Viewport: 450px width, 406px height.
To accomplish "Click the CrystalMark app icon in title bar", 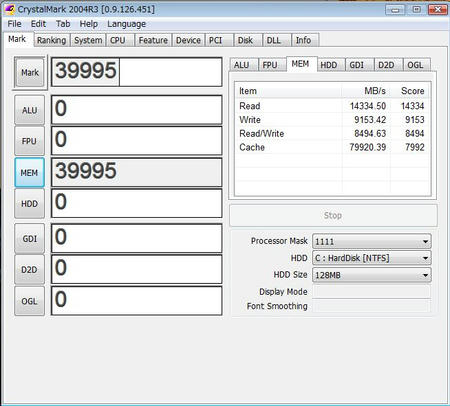I will (x=9, y=9).
